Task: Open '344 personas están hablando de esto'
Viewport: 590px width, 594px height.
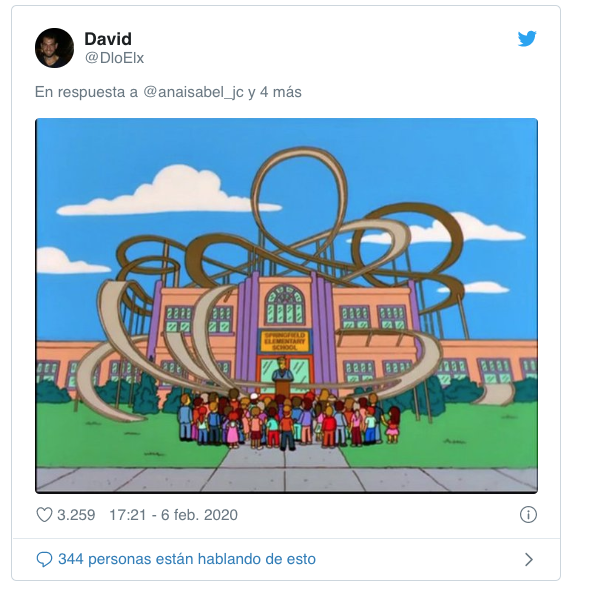Action: 187,559
